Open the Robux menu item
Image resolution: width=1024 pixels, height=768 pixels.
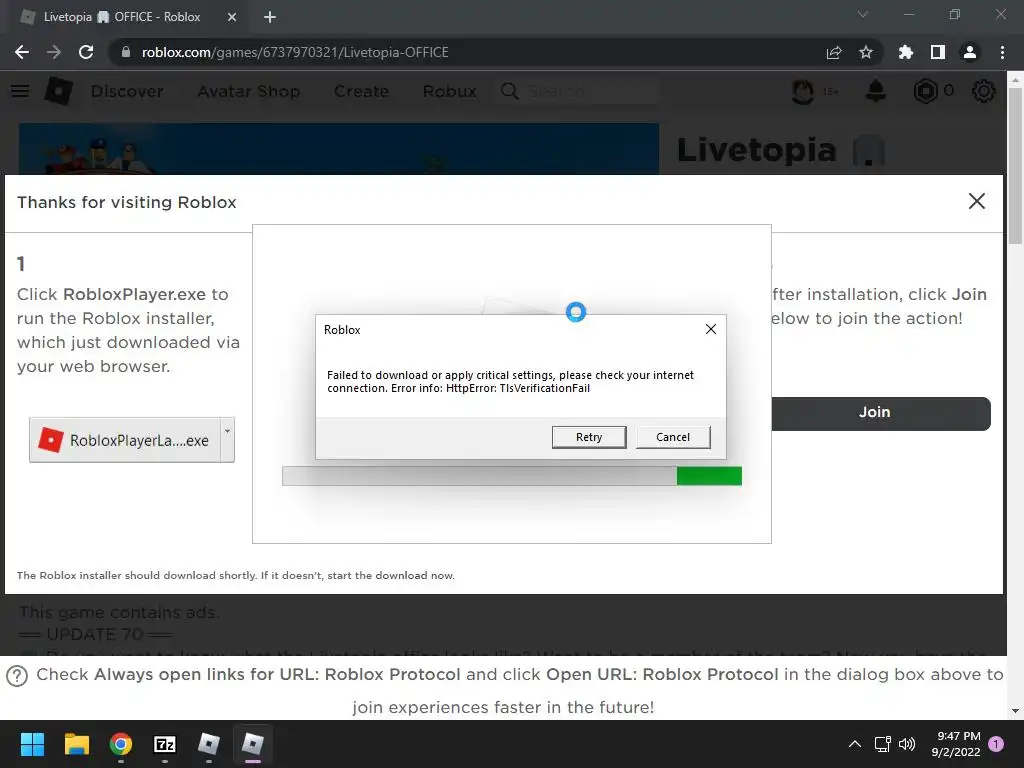(449, 91)
